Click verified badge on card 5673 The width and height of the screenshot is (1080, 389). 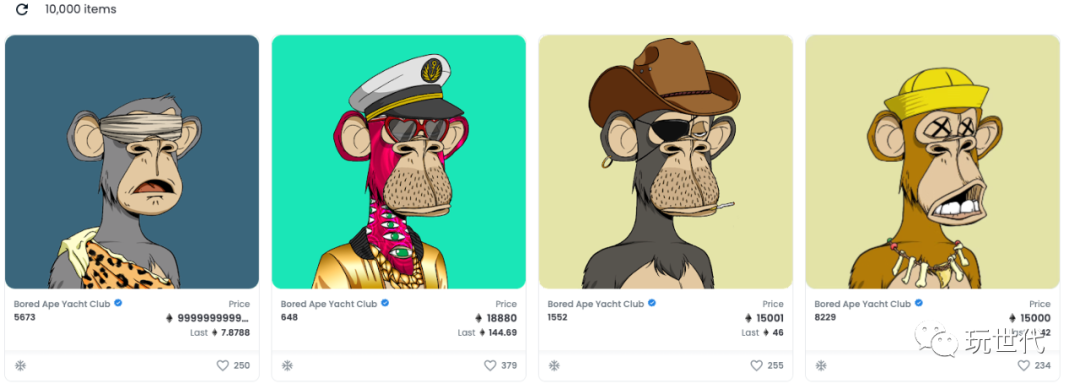[x=118, y=303]
